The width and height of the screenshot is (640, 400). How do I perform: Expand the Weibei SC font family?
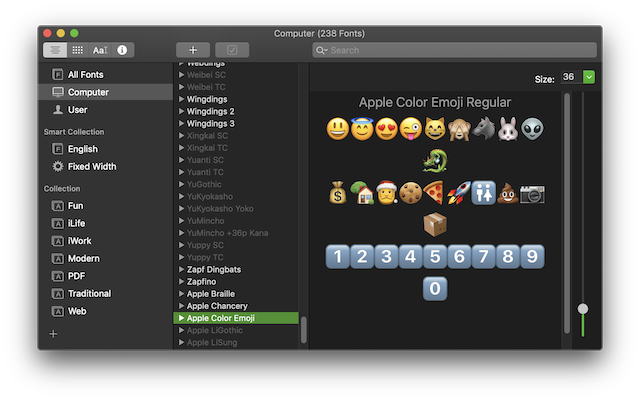(x=182, y=75)
